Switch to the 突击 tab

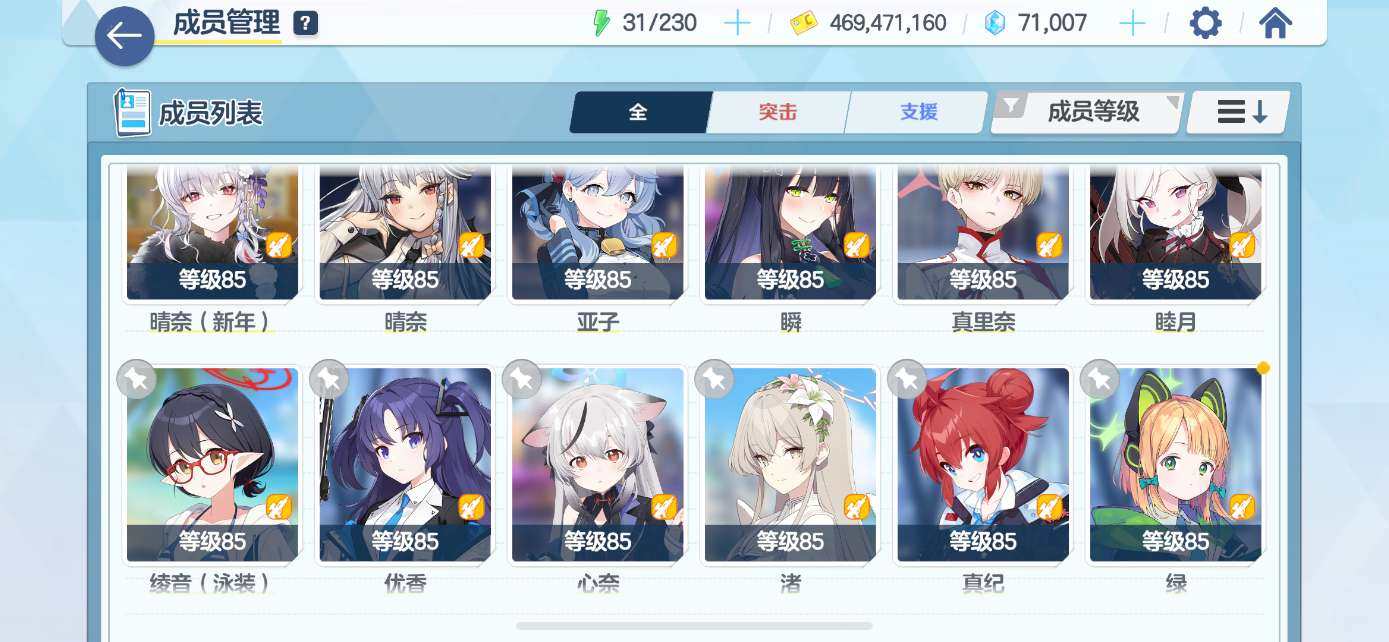778,112
